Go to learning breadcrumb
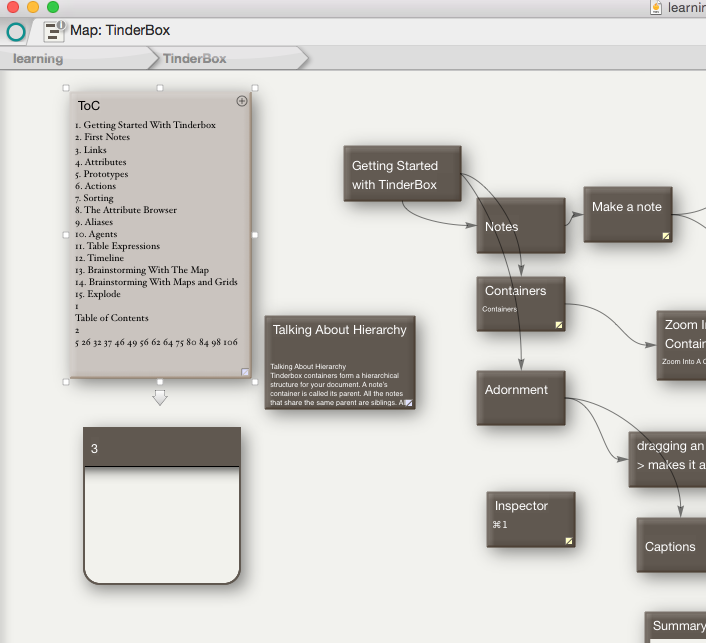 coord(38,59)
